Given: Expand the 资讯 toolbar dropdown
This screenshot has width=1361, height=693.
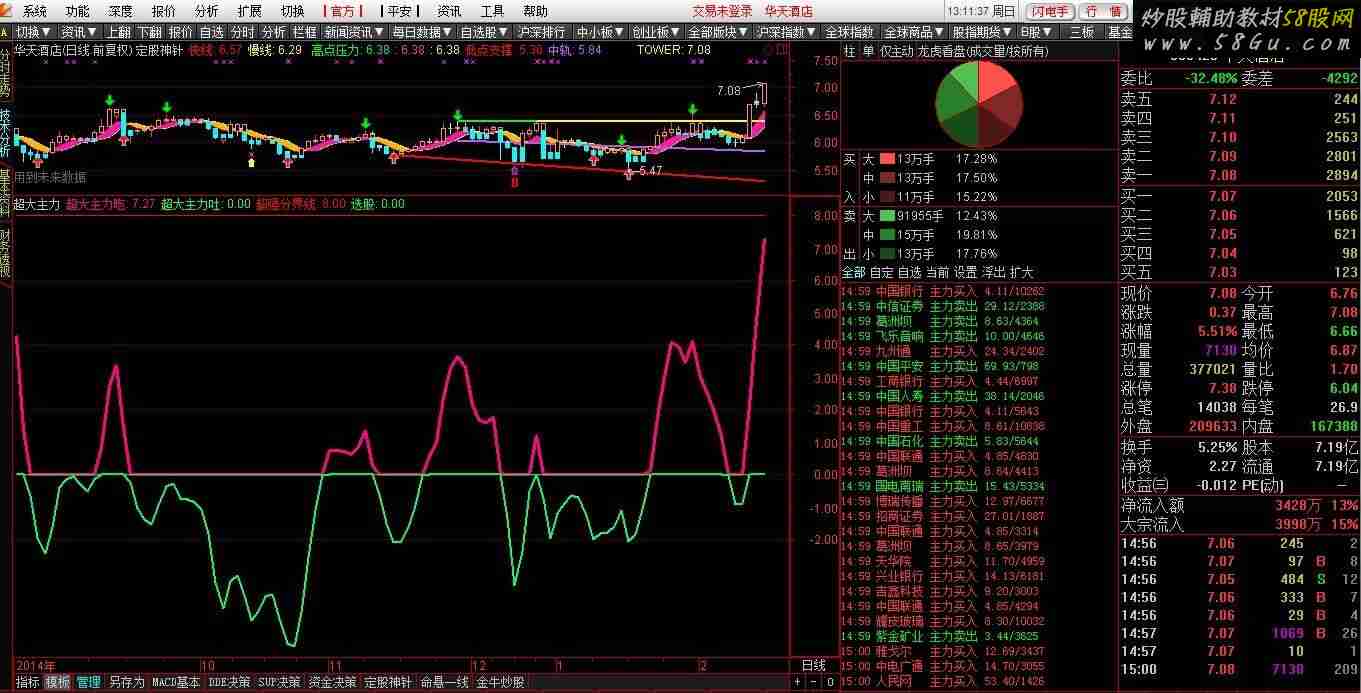Looking at the screenshot, I should (x=78, y=32).
